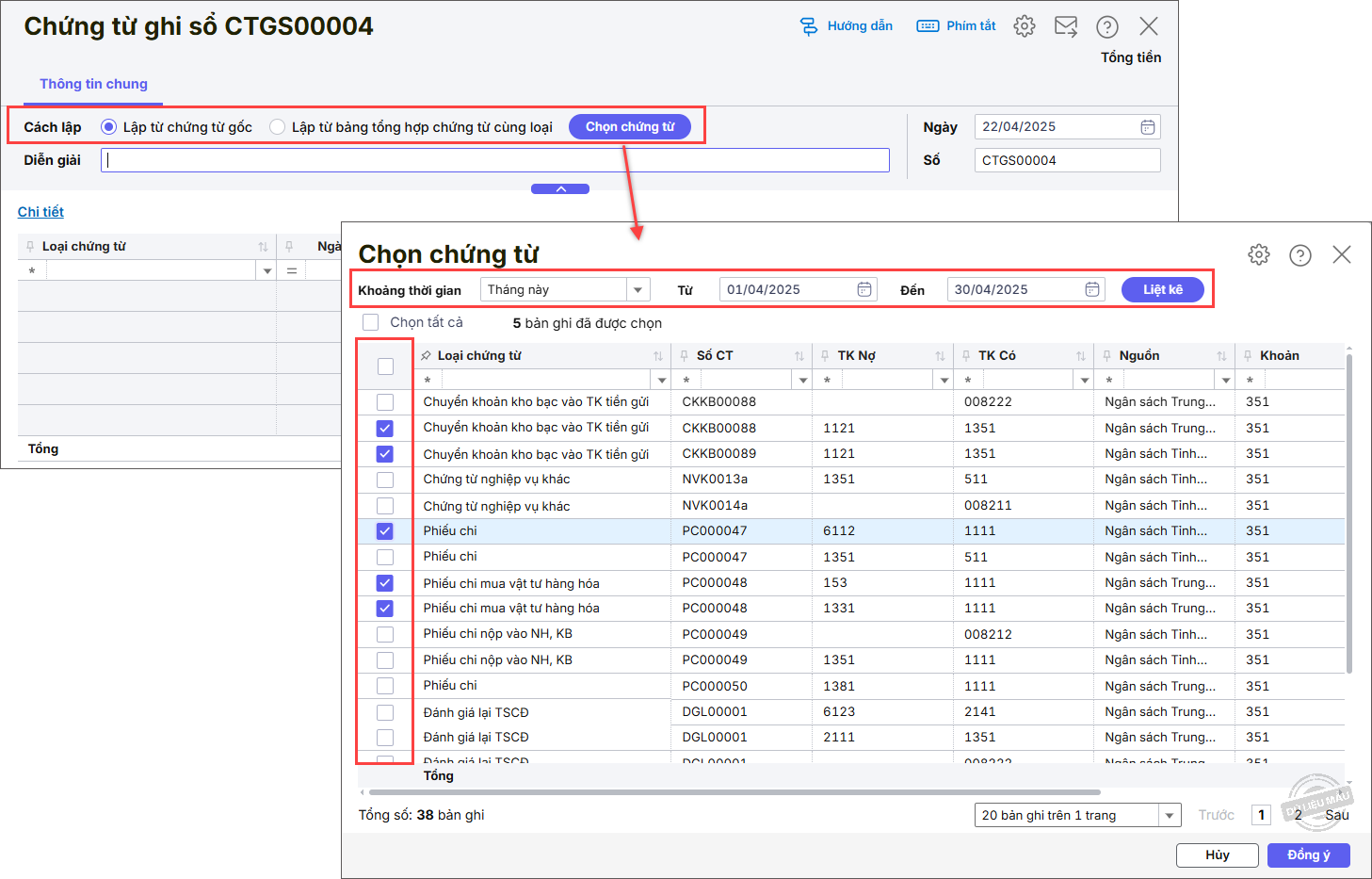Open calendar for the Đến date field
The image size is (1372, 879).
pos(1091,290)
